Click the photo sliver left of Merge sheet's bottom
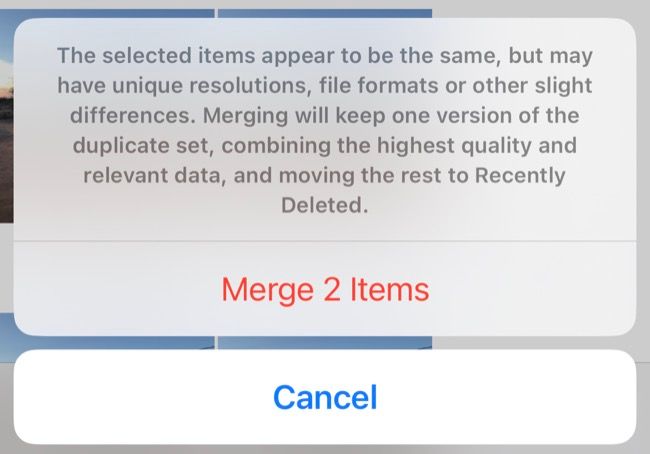The height and width of the screenshot is (454, 650). pos(6,325)
